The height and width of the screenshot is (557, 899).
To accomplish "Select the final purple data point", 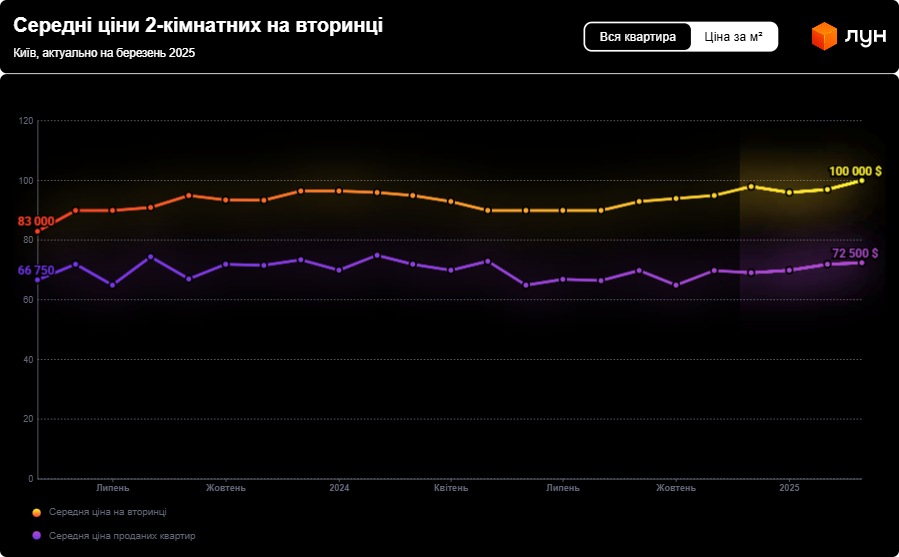I will pyautogui.click(x=862, y=262).
